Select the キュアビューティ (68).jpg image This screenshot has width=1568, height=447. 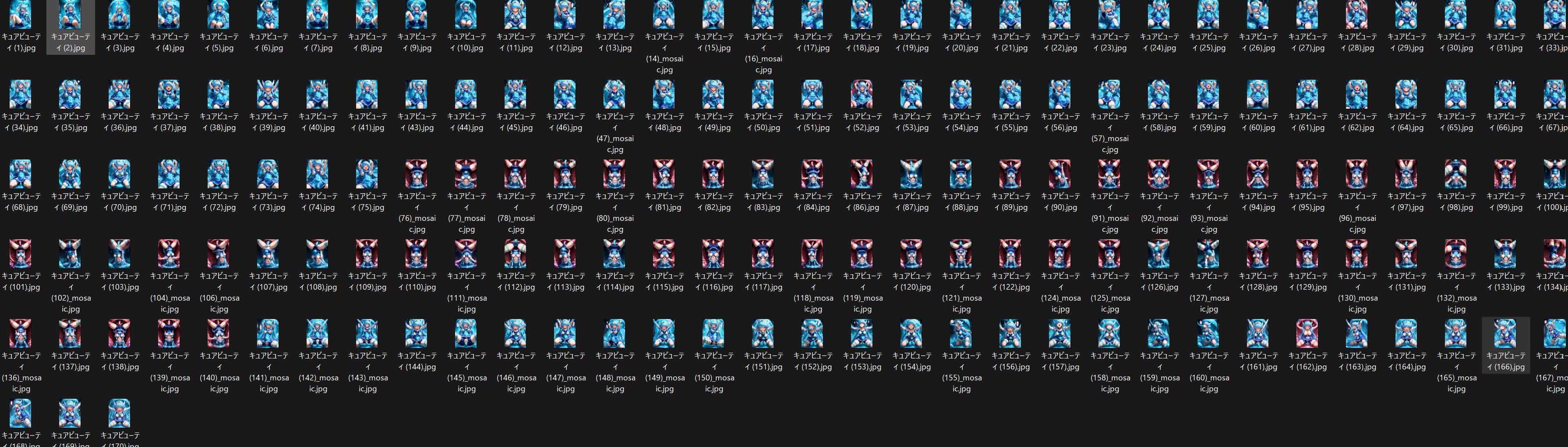[21, 174]
